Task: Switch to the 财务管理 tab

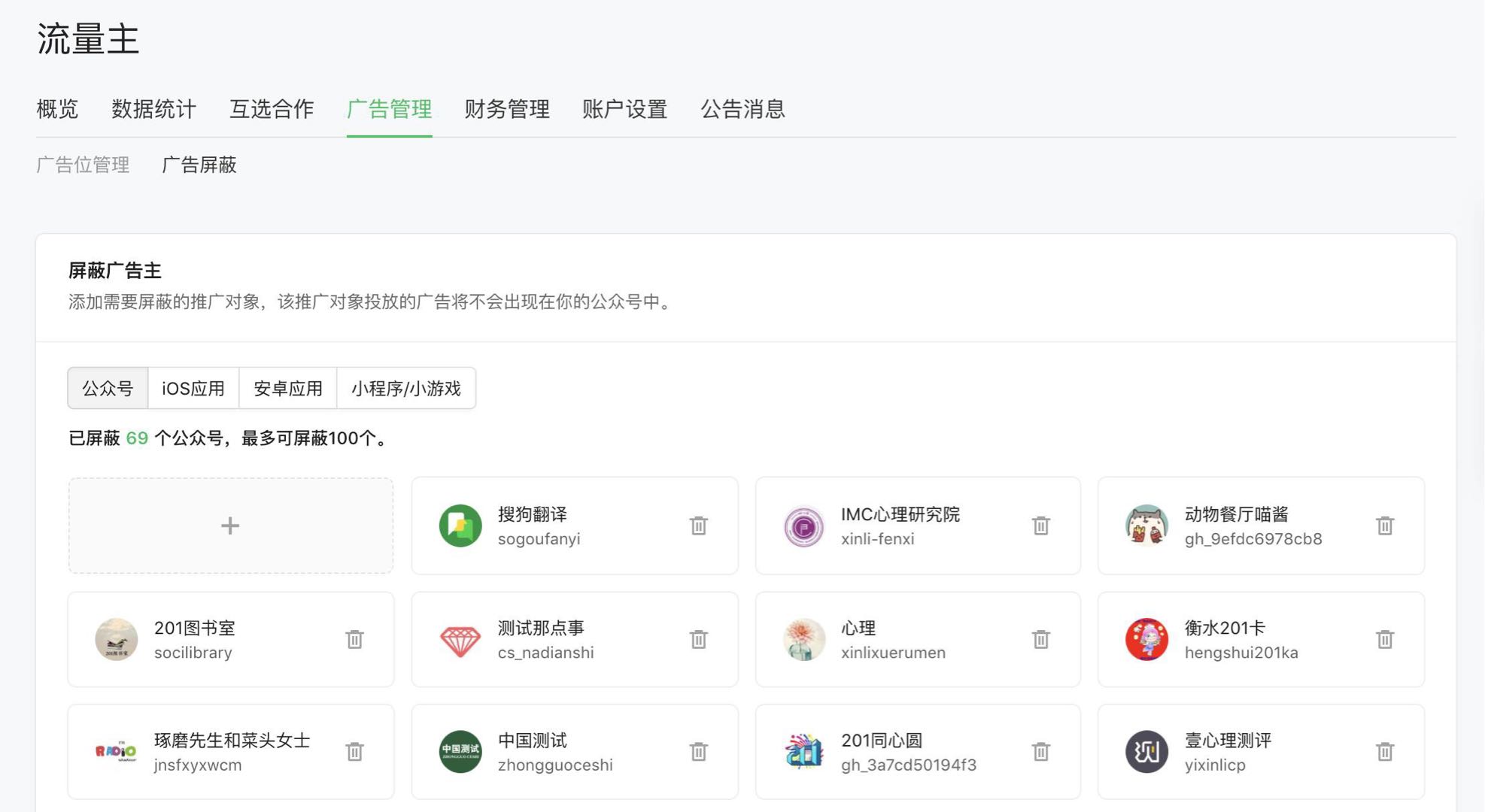Action: (x=507, y=109)
